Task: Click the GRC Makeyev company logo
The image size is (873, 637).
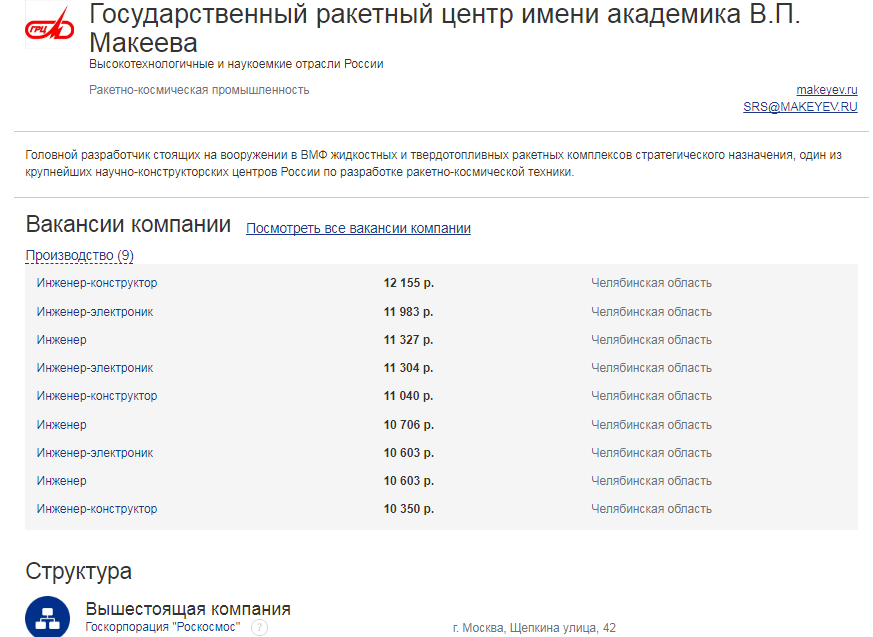Action: [49, 25]
